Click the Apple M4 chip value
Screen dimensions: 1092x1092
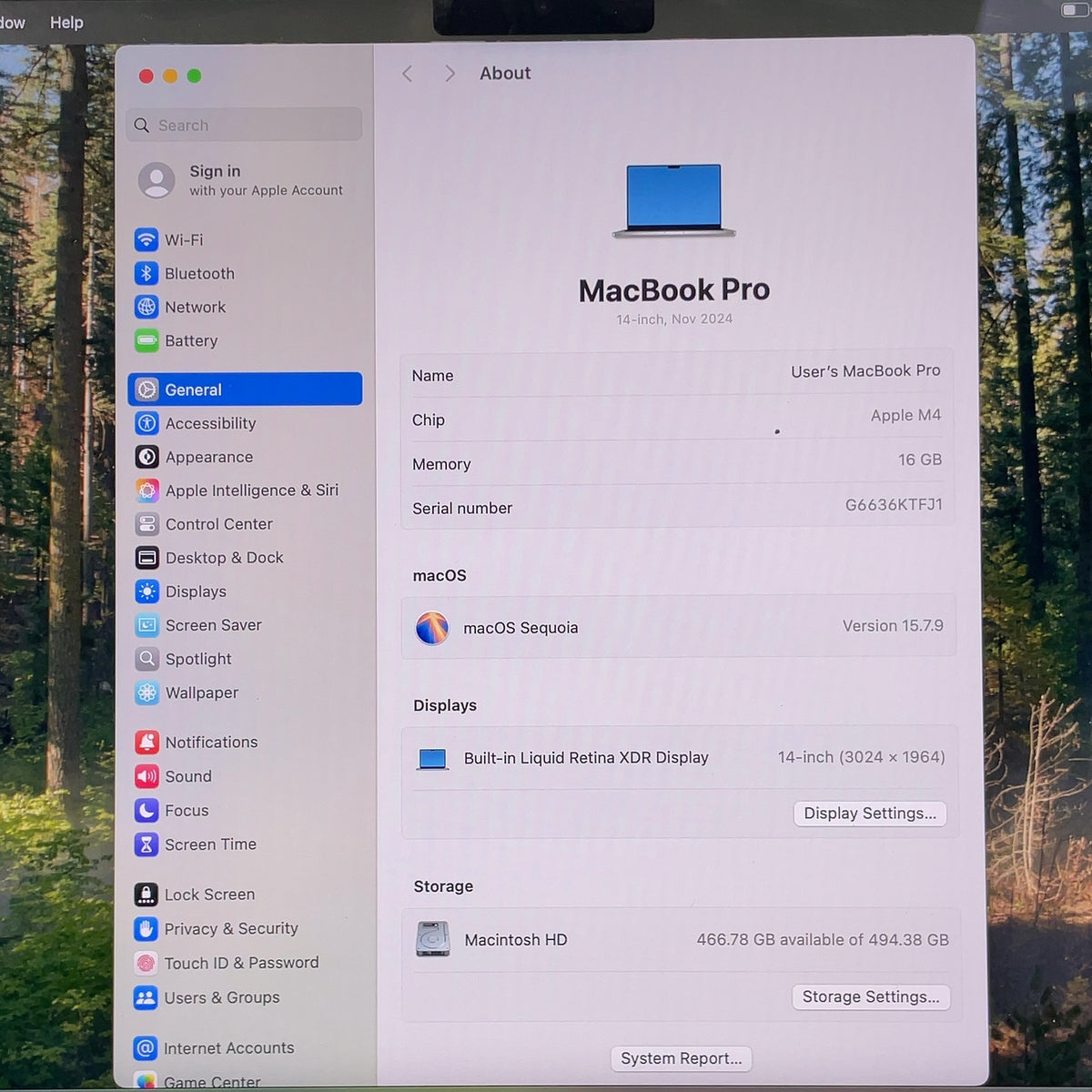(905, 416)
